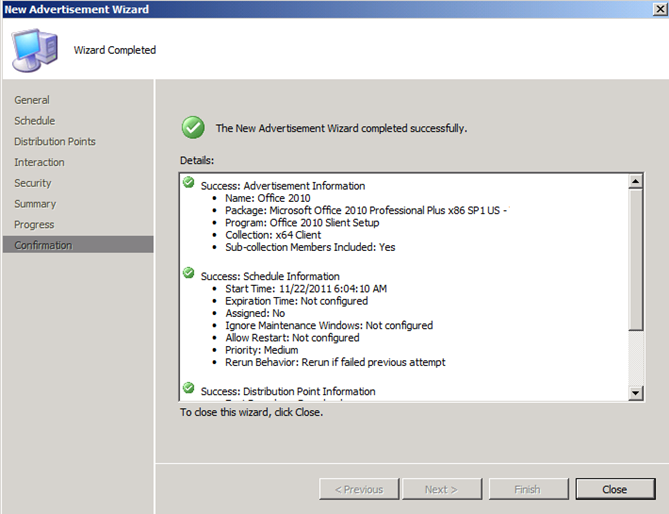This screenshot has height=514, width=669.
Task: Click 'Allow Restart: Not configured' line
Action: click(292, 338)
